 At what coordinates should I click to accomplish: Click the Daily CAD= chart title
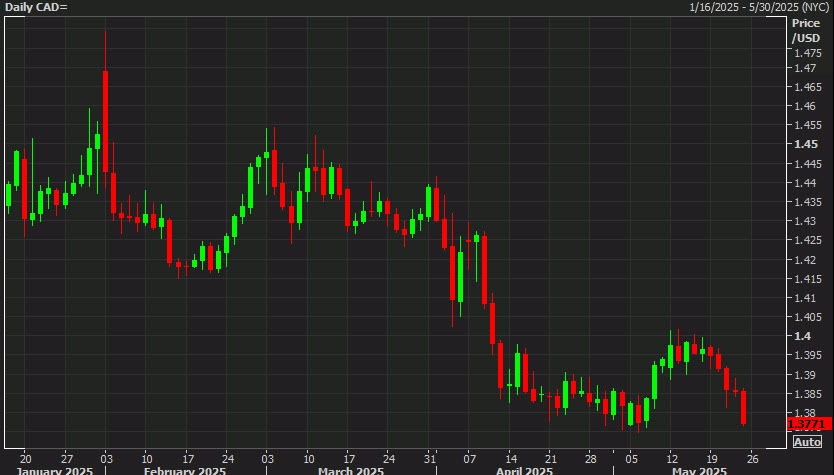click(35, 8)
